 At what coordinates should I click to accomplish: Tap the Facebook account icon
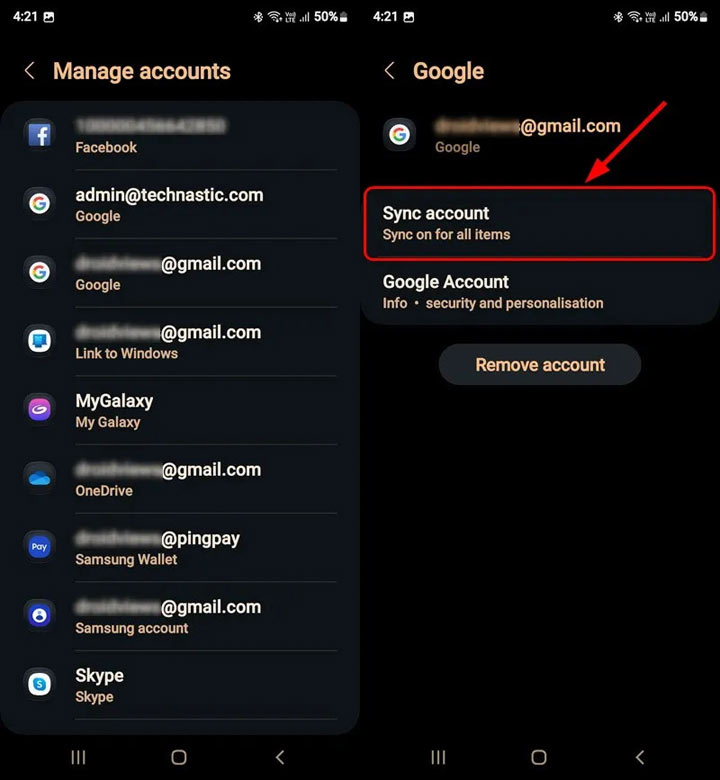(x=39, y=134)
